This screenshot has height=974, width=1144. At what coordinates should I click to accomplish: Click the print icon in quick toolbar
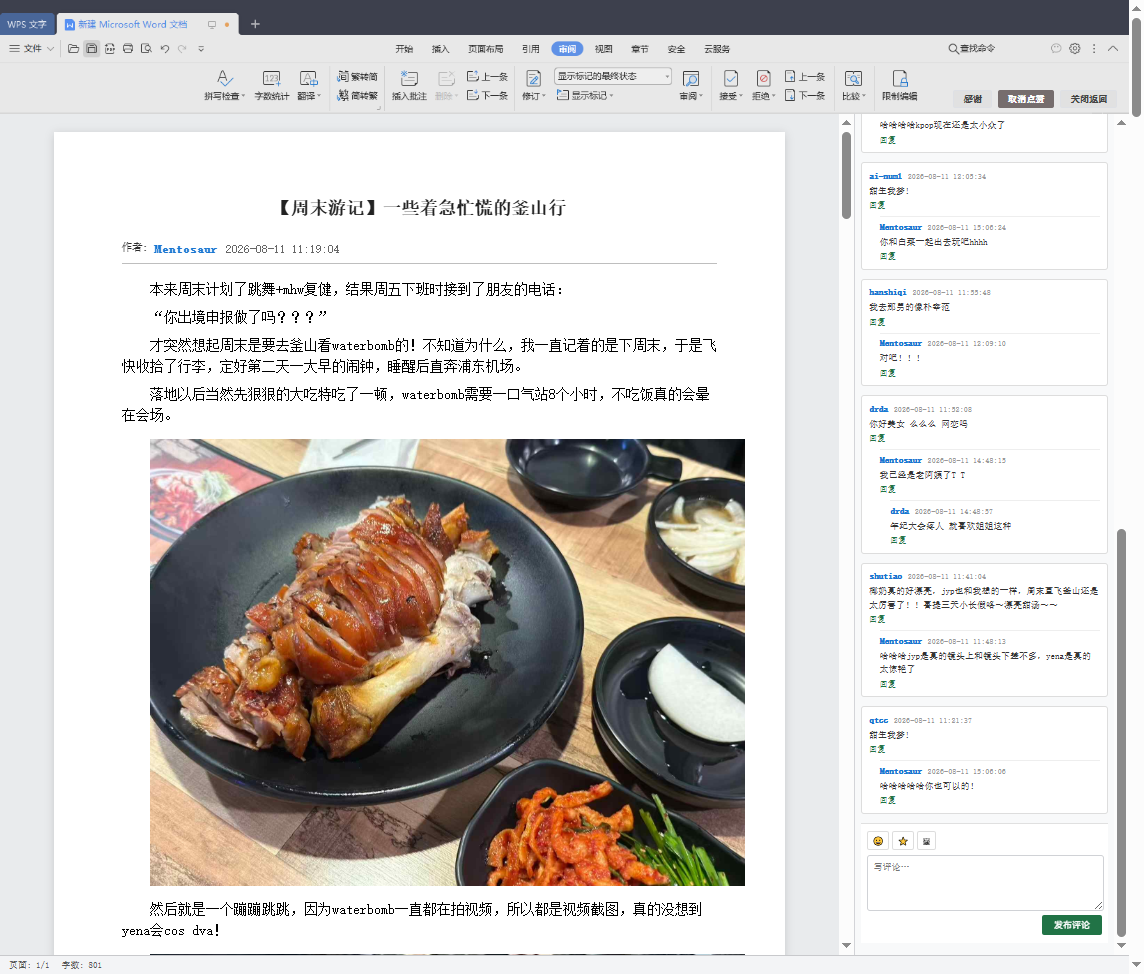[128, 48]
